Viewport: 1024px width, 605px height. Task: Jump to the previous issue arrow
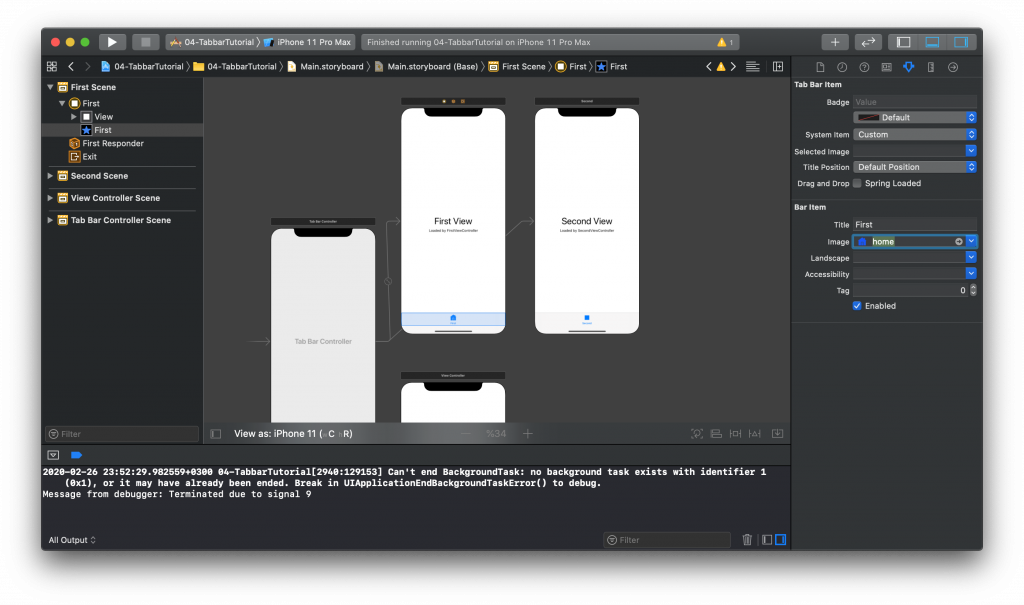pos(709,67)
